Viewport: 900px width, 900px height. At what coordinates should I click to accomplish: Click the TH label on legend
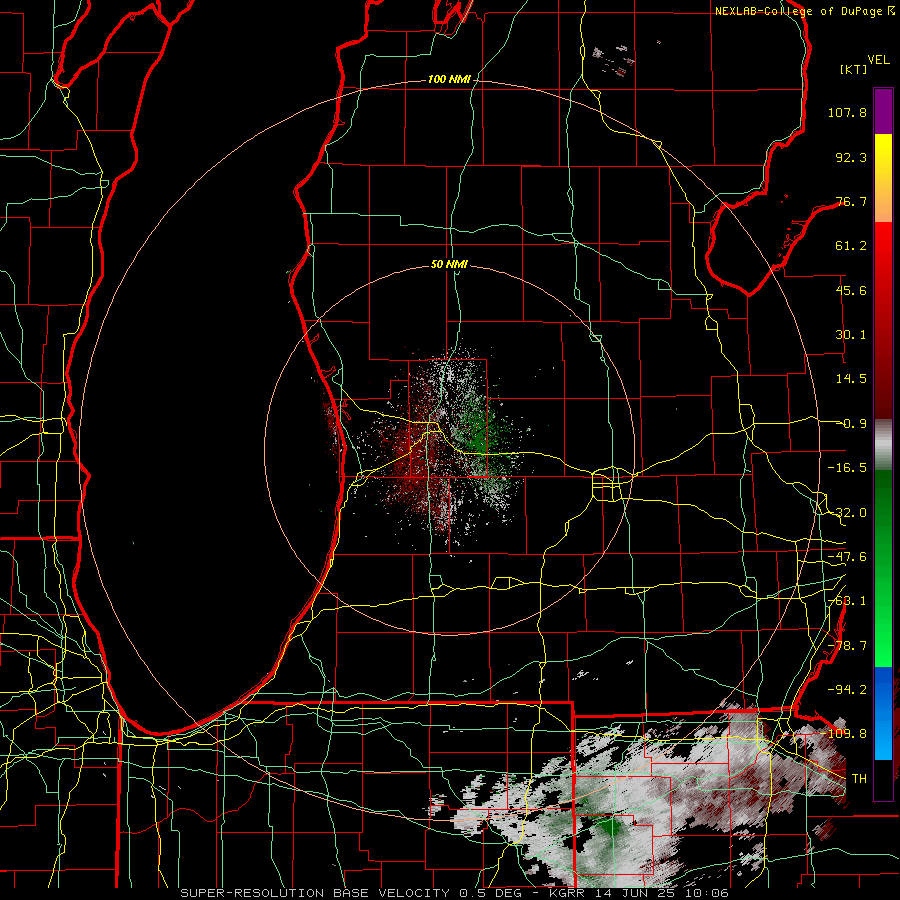tap(859, 779)
